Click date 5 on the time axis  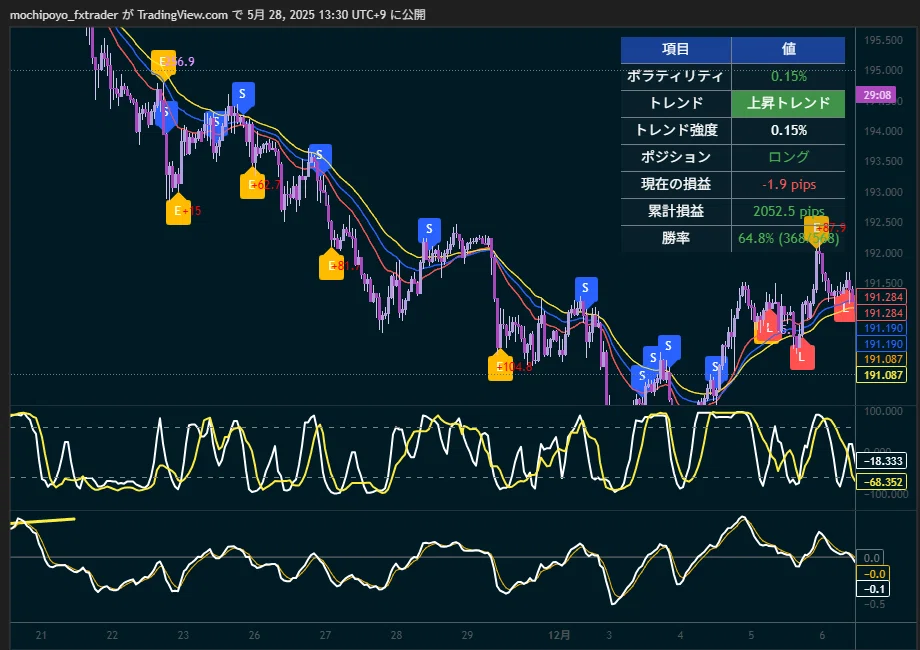[x=751, y=635]
